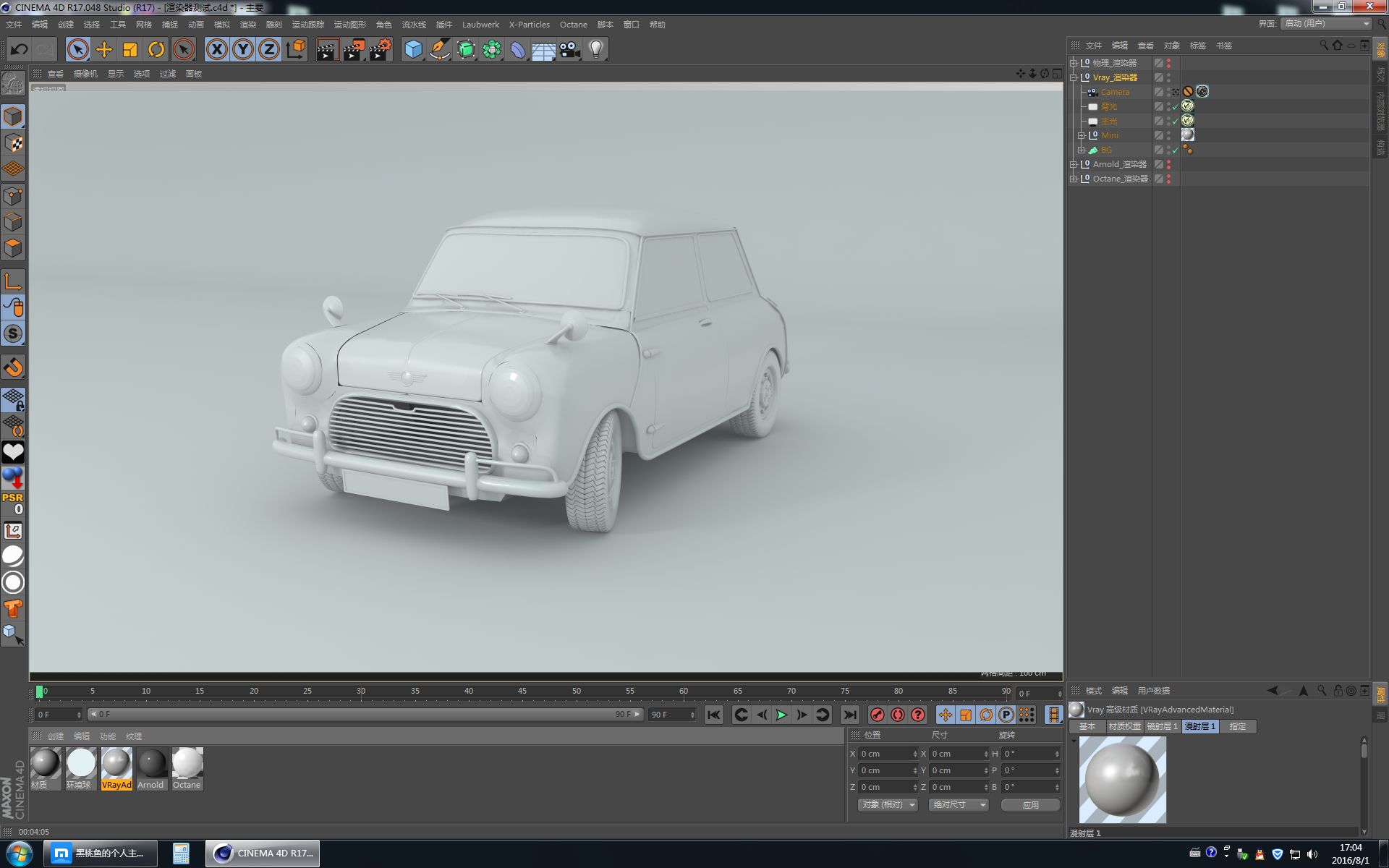Open the Cube primitive object icon
Screen dimensions: 1389x868
point(413,50)
